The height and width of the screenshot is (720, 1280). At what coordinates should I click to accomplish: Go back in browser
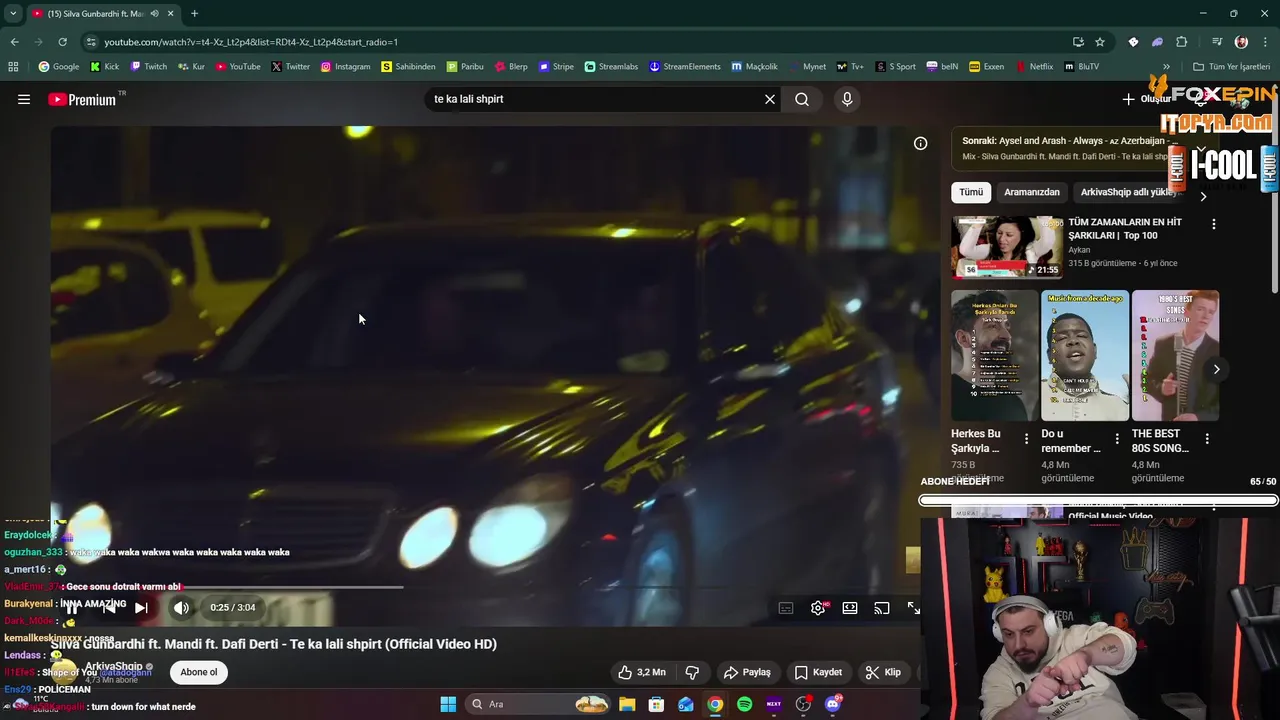tap(14, 42)
